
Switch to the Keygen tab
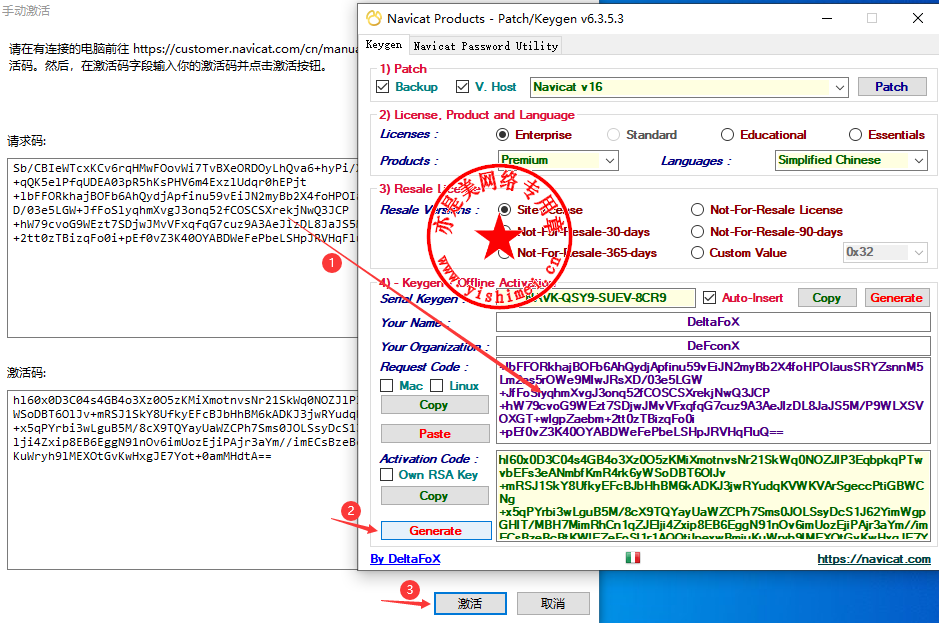[383, 45]
